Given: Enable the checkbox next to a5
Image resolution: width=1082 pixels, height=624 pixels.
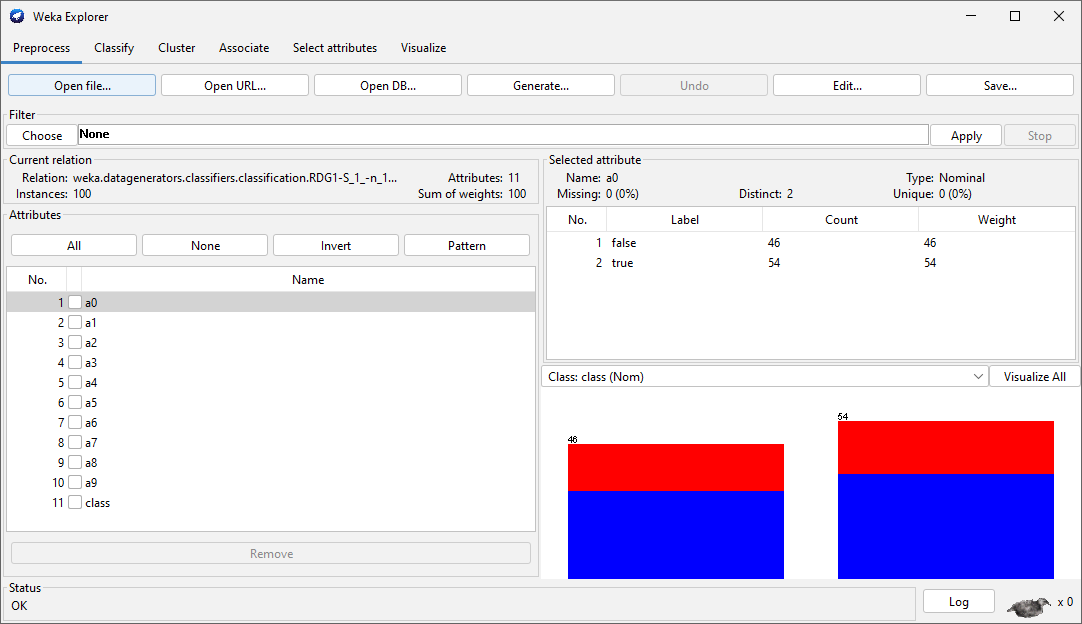Looking at the screenshot, I should pyautogui.click(x=75, y=403).
